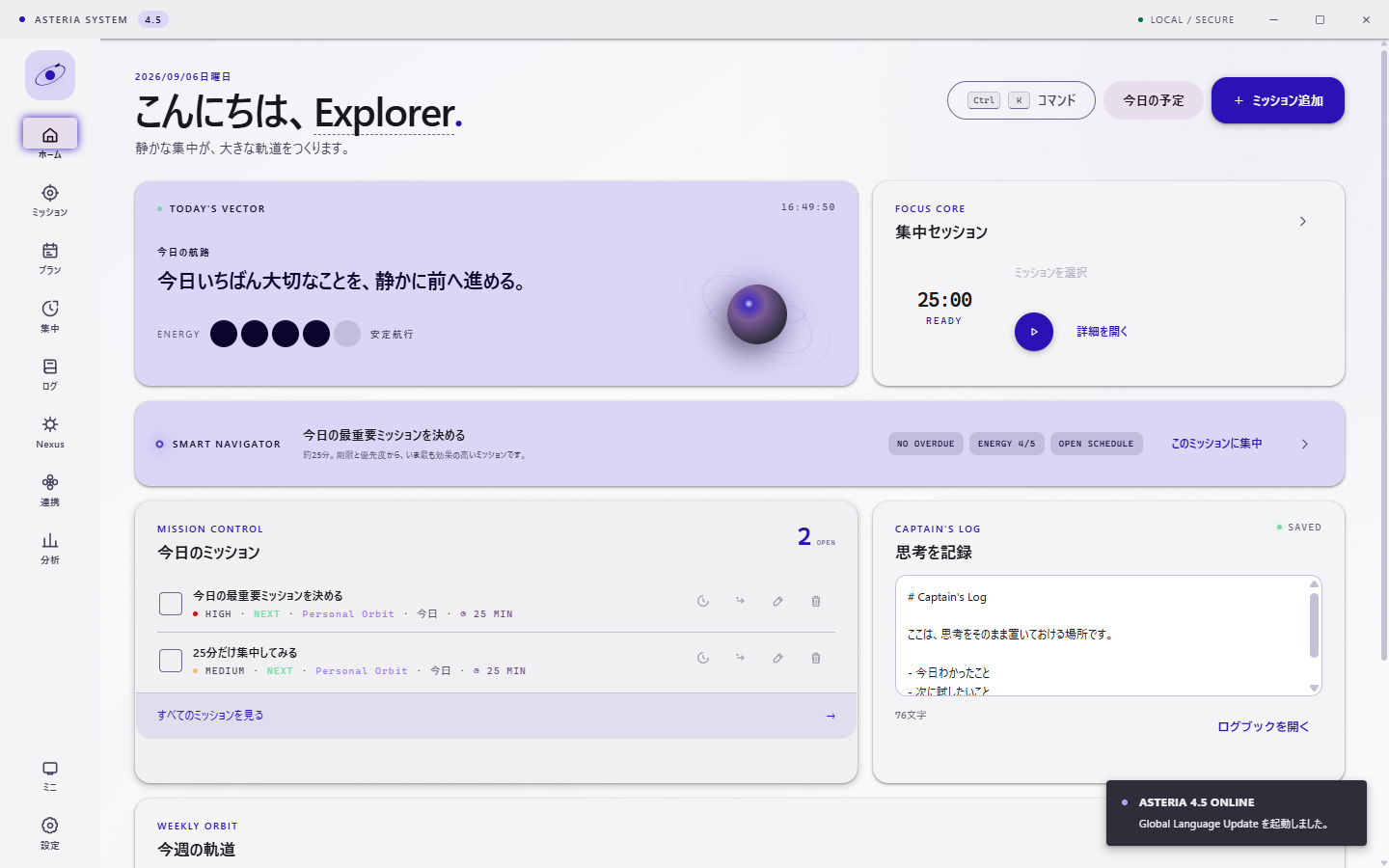
Task: Open the ログ book icon in sidebar
Action: [x=50, y=366]
